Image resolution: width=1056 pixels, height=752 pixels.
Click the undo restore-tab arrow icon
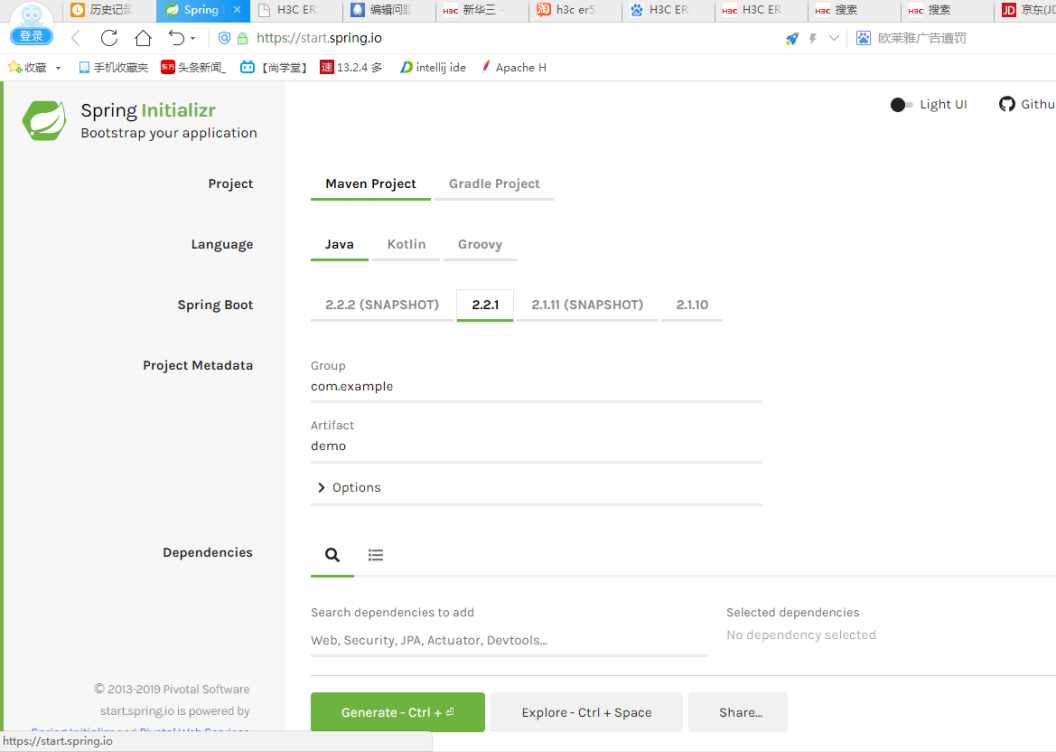(176, 38)
